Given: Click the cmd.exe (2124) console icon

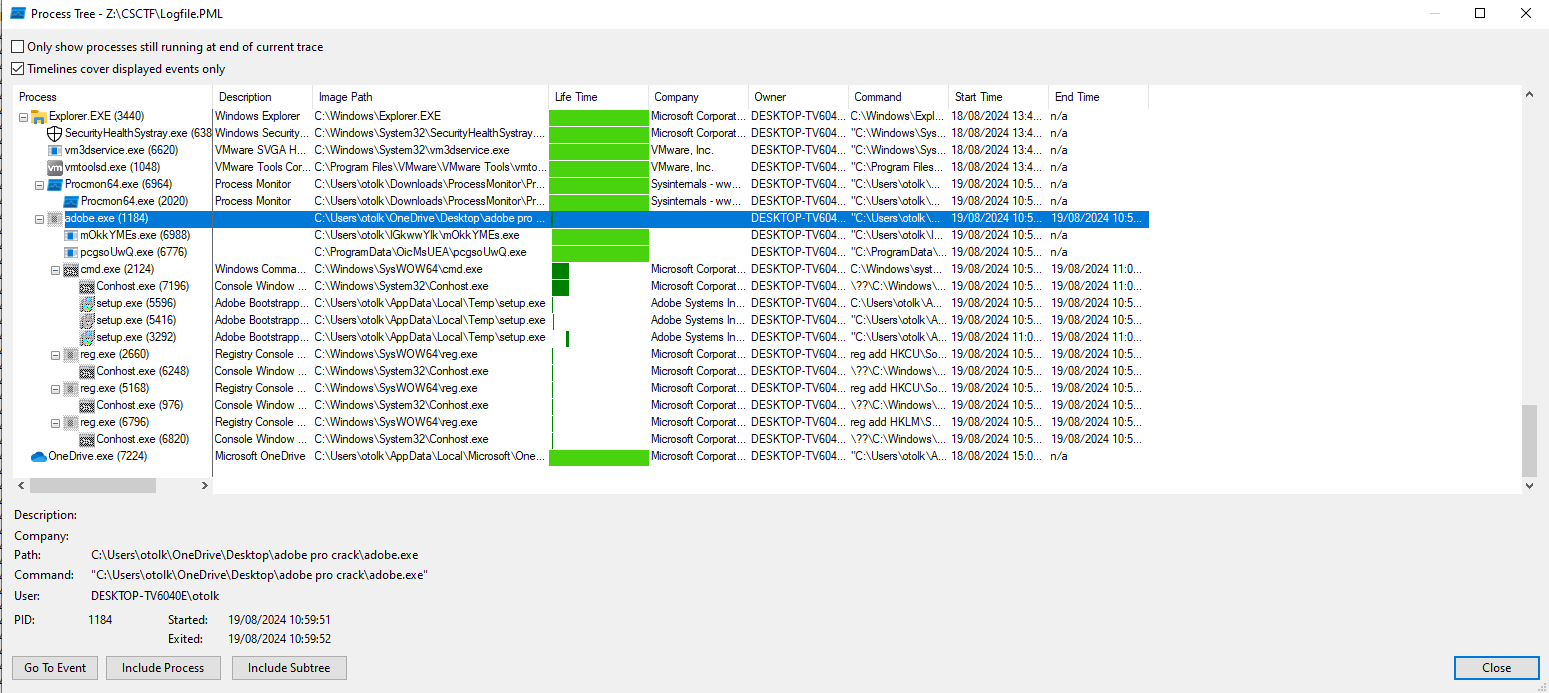Looking at the screenshot, I should 71,269.
